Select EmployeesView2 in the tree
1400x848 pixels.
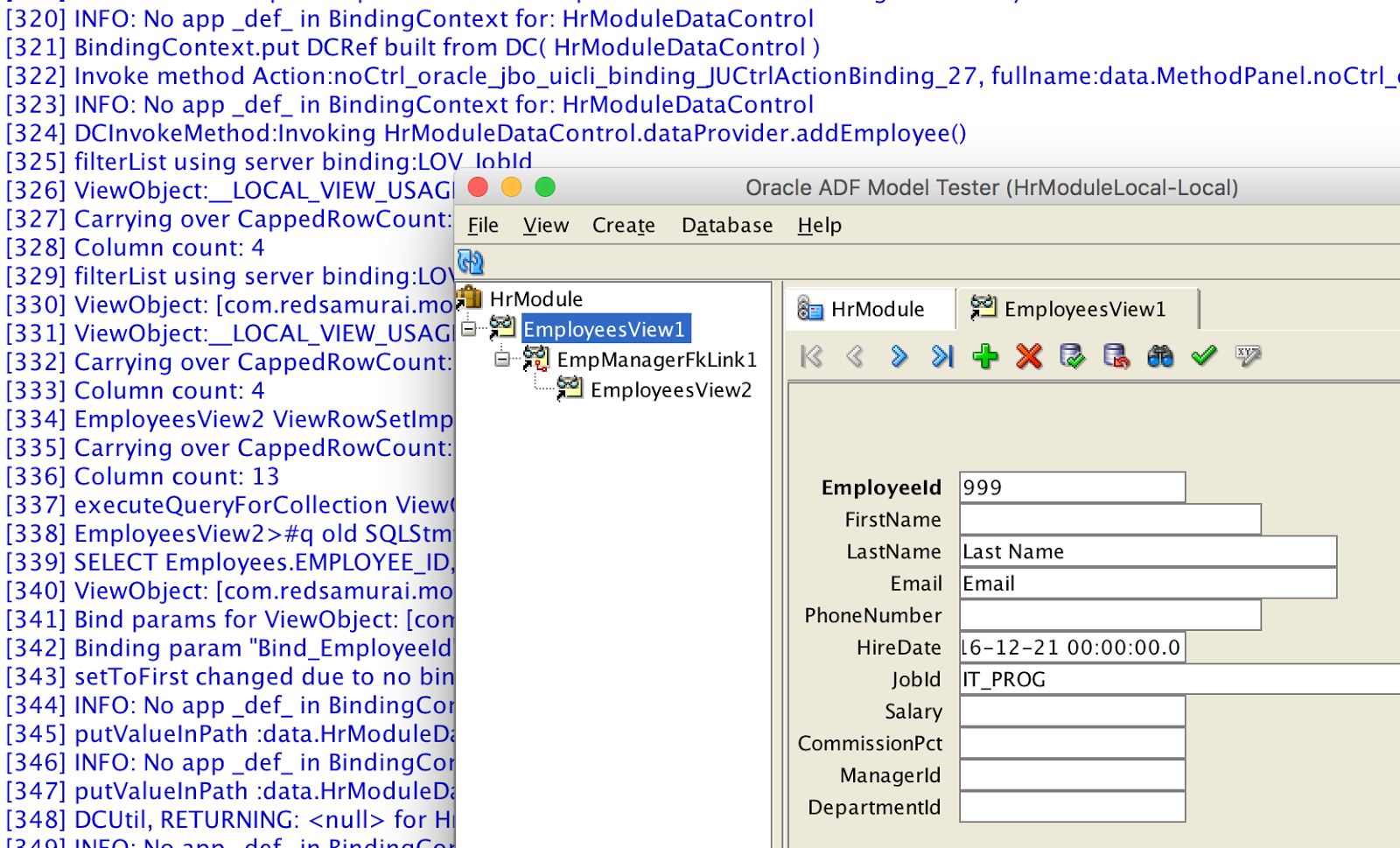click(x=671, y=389)
